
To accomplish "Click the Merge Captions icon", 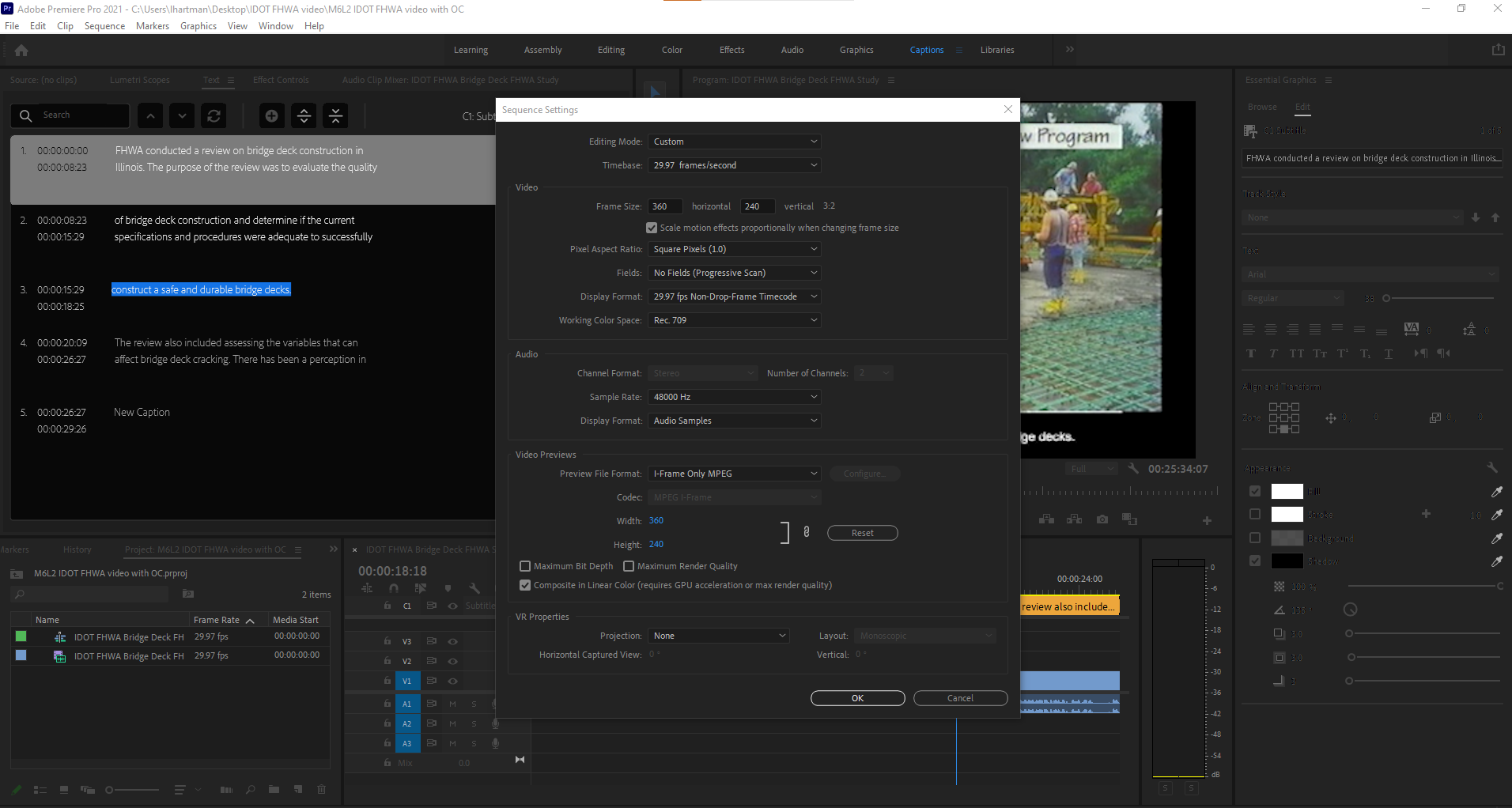I will tap(335, 115).
